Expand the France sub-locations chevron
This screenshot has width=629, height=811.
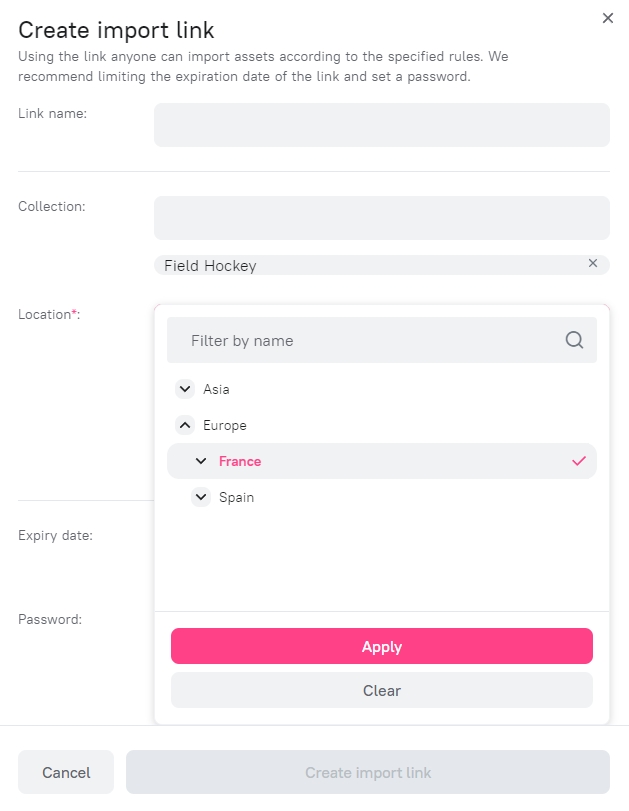201,461
